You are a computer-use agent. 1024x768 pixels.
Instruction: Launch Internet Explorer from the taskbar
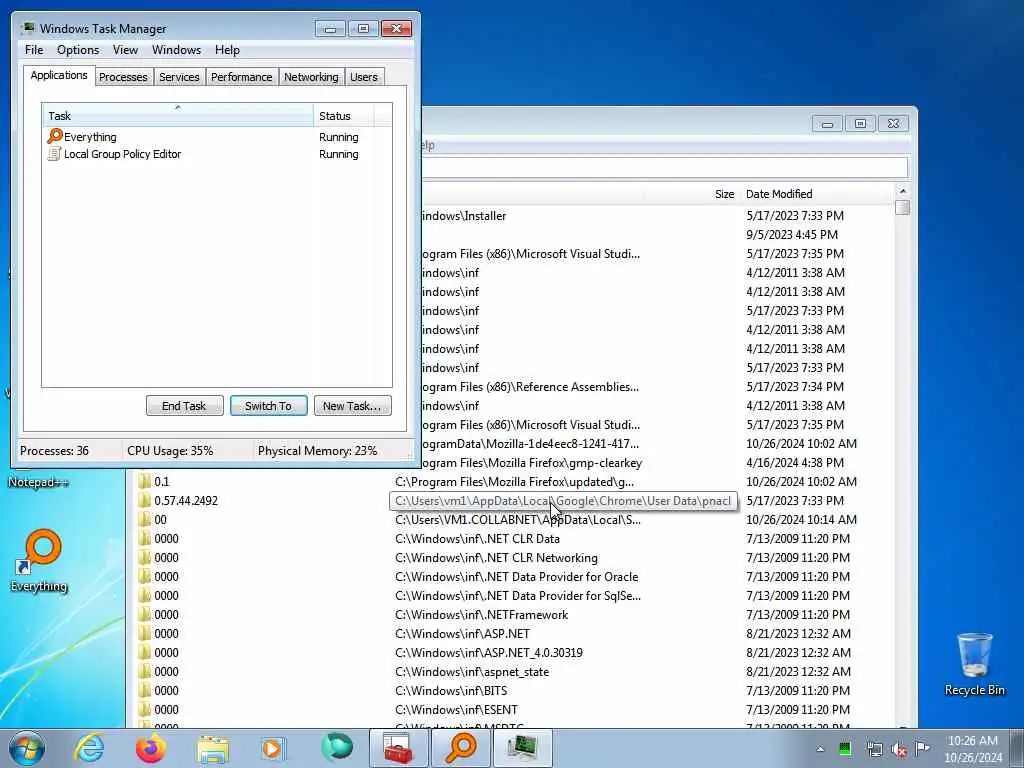coord(89,748)
